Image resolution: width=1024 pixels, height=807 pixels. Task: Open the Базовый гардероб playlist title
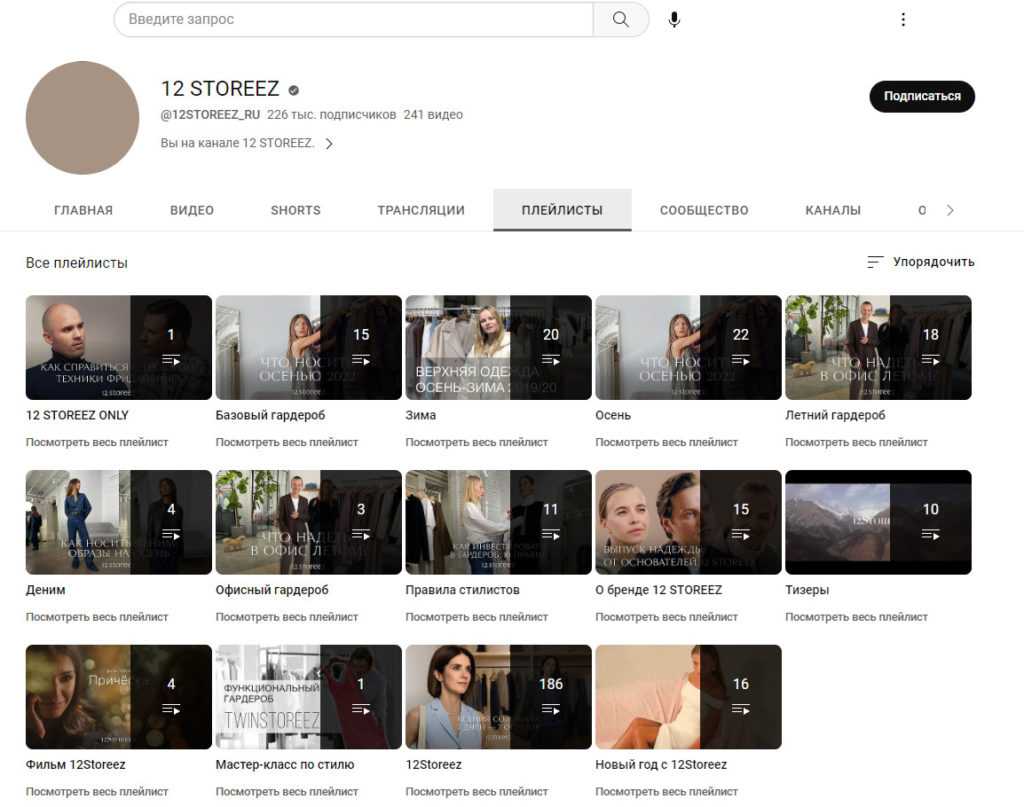click(x=270, y=415)
